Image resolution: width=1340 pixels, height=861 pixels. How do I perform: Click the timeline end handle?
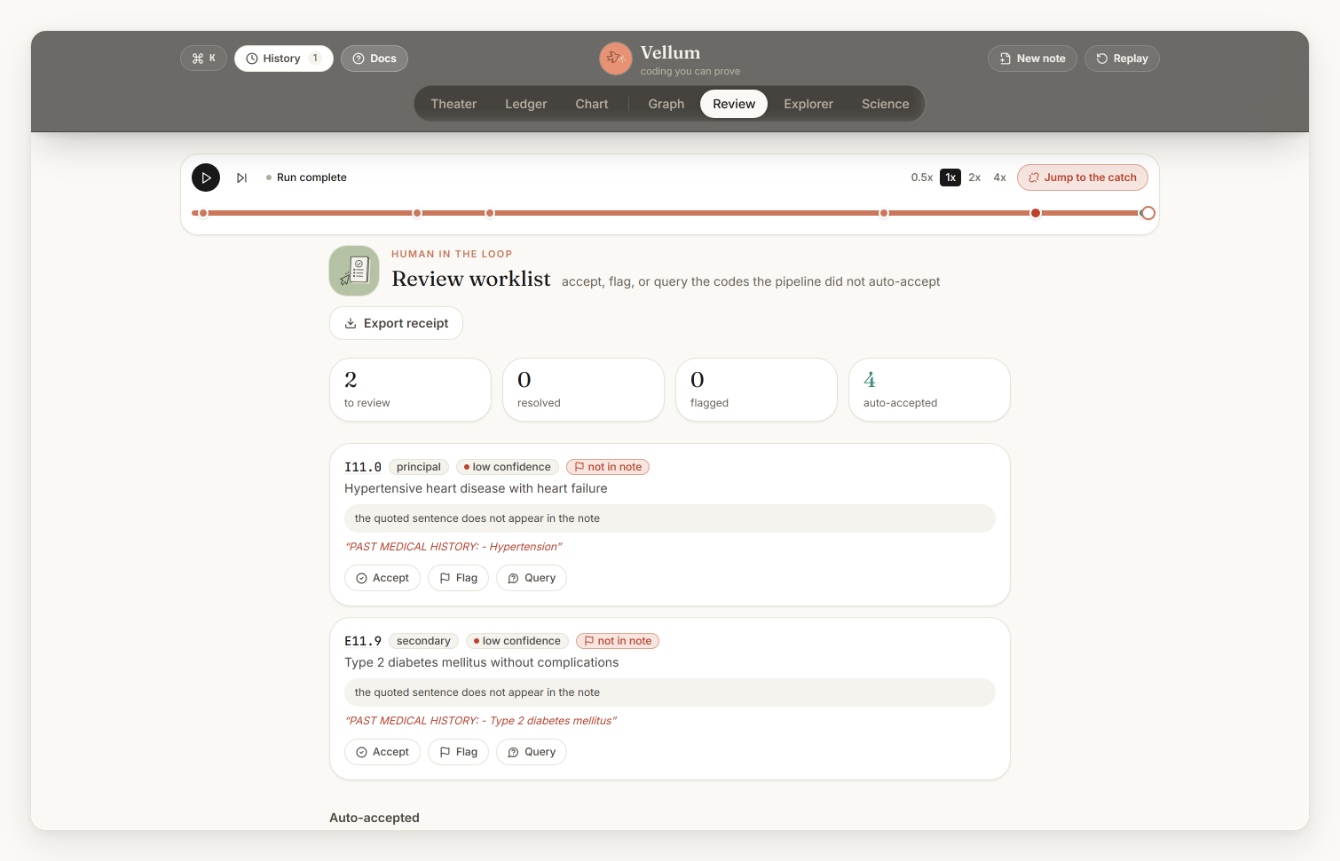pos(1148,213)
